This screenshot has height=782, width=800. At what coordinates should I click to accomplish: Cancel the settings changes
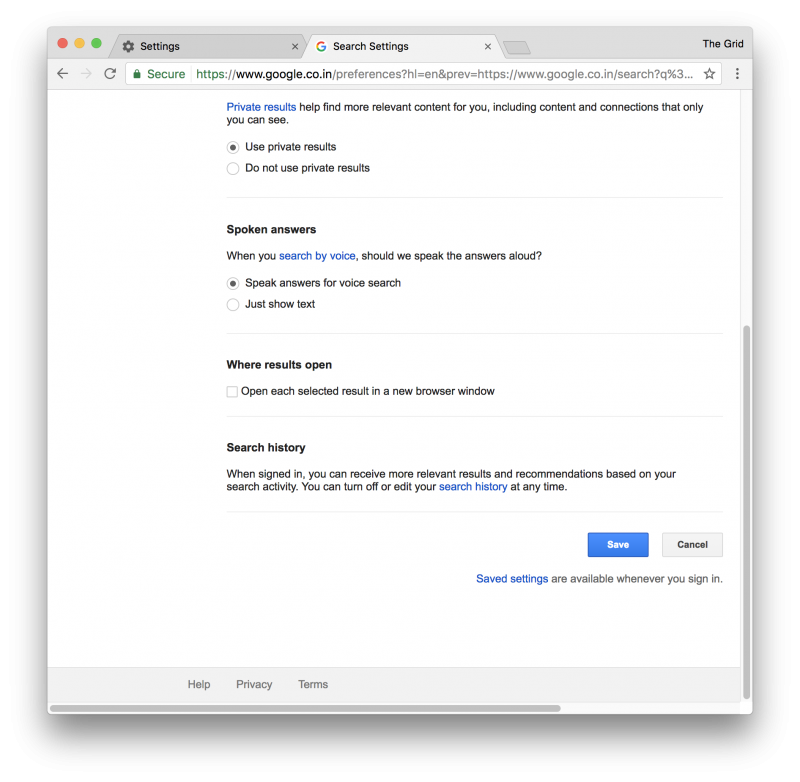(692, 544)
